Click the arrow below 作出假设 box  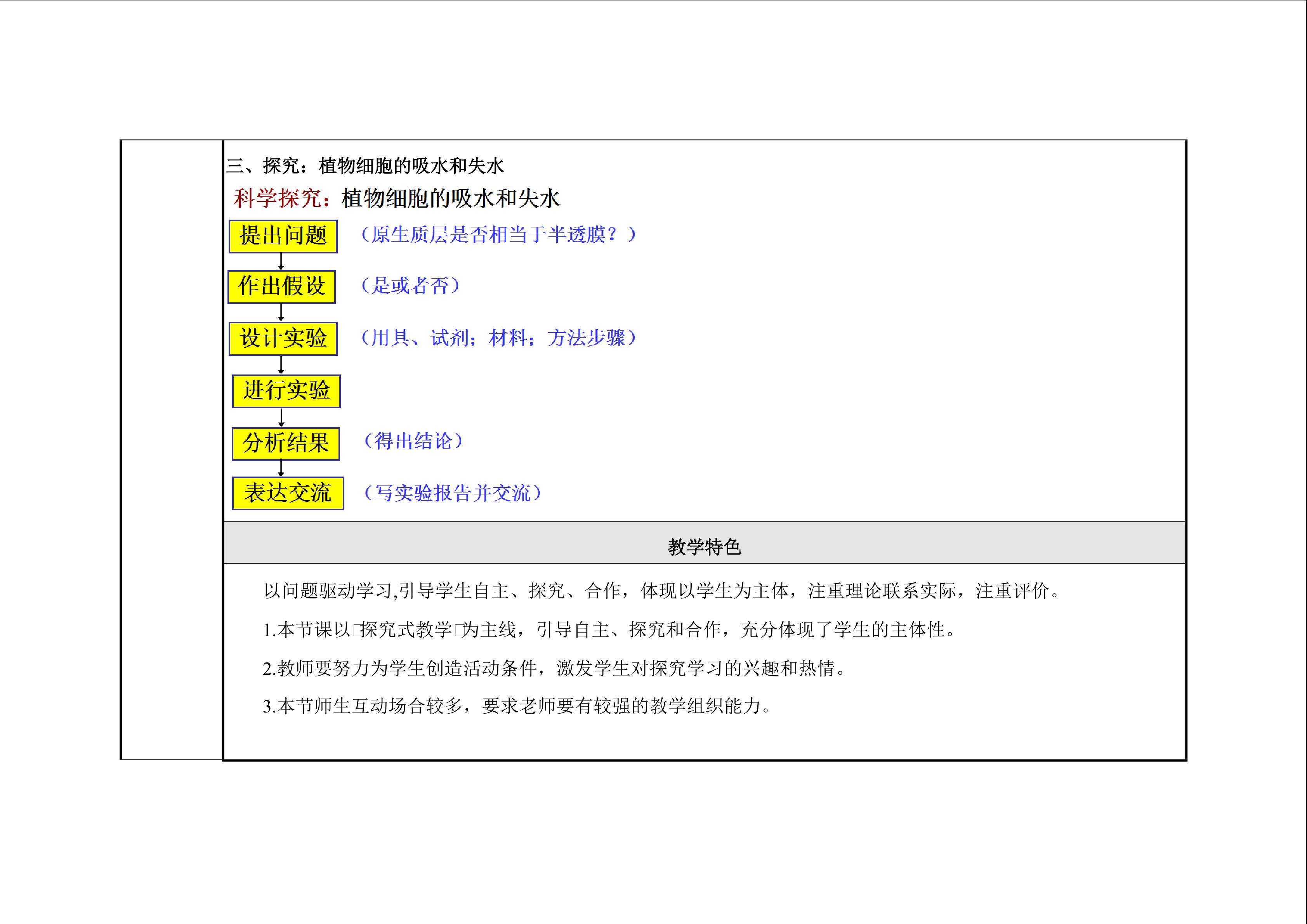click(x=281, y=312)
